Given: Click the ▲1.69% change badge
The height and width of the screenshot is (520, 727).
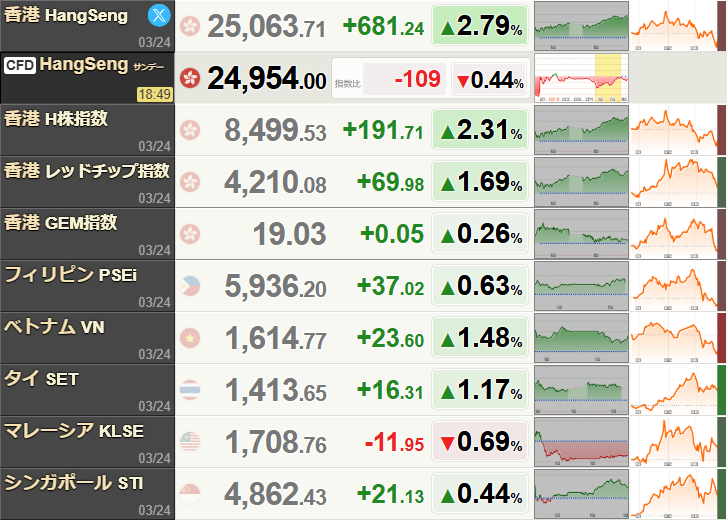Looking at the screenshot, I should pos(480,181).
